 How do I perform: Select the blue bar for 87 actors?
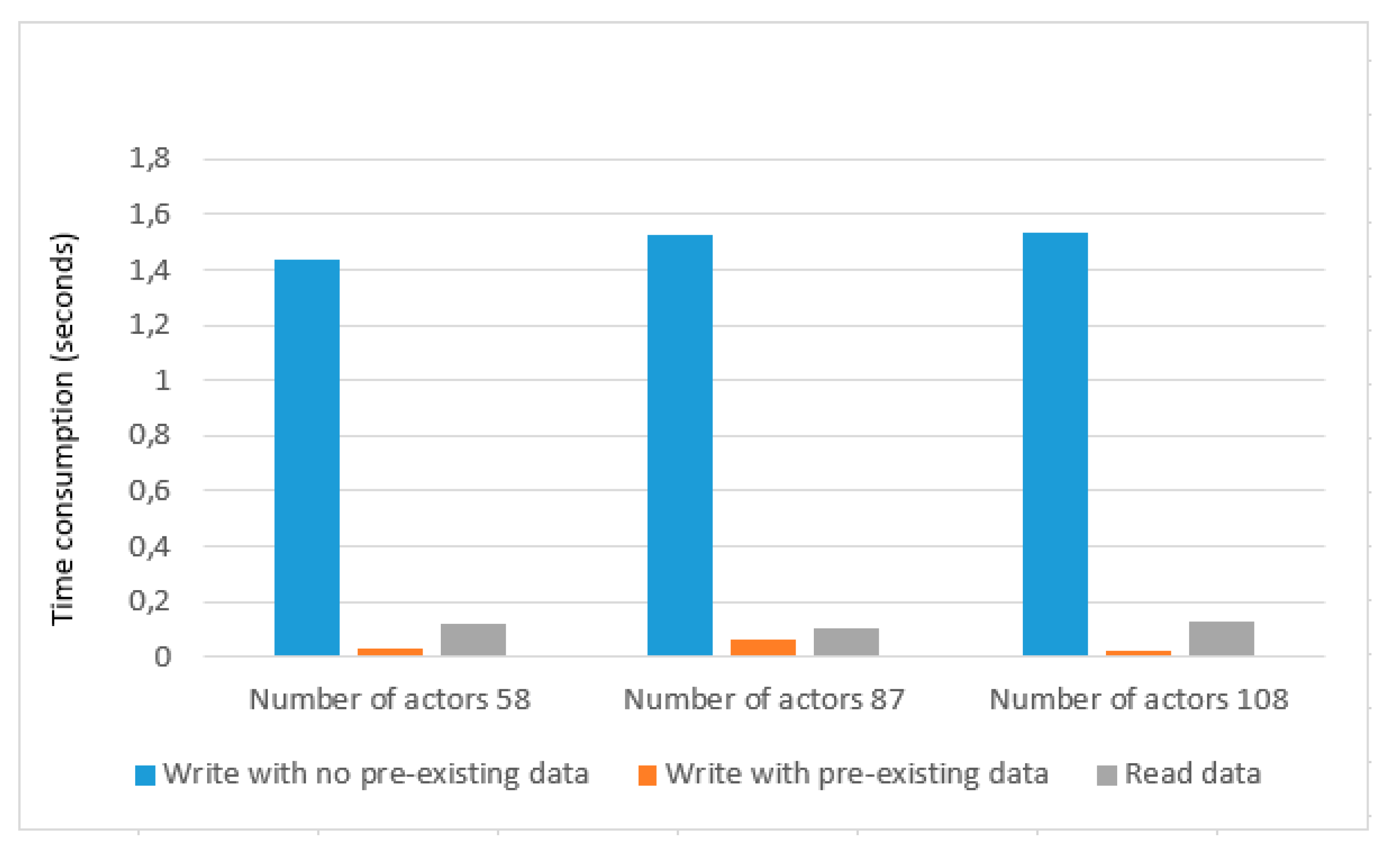tap(680, 445)
